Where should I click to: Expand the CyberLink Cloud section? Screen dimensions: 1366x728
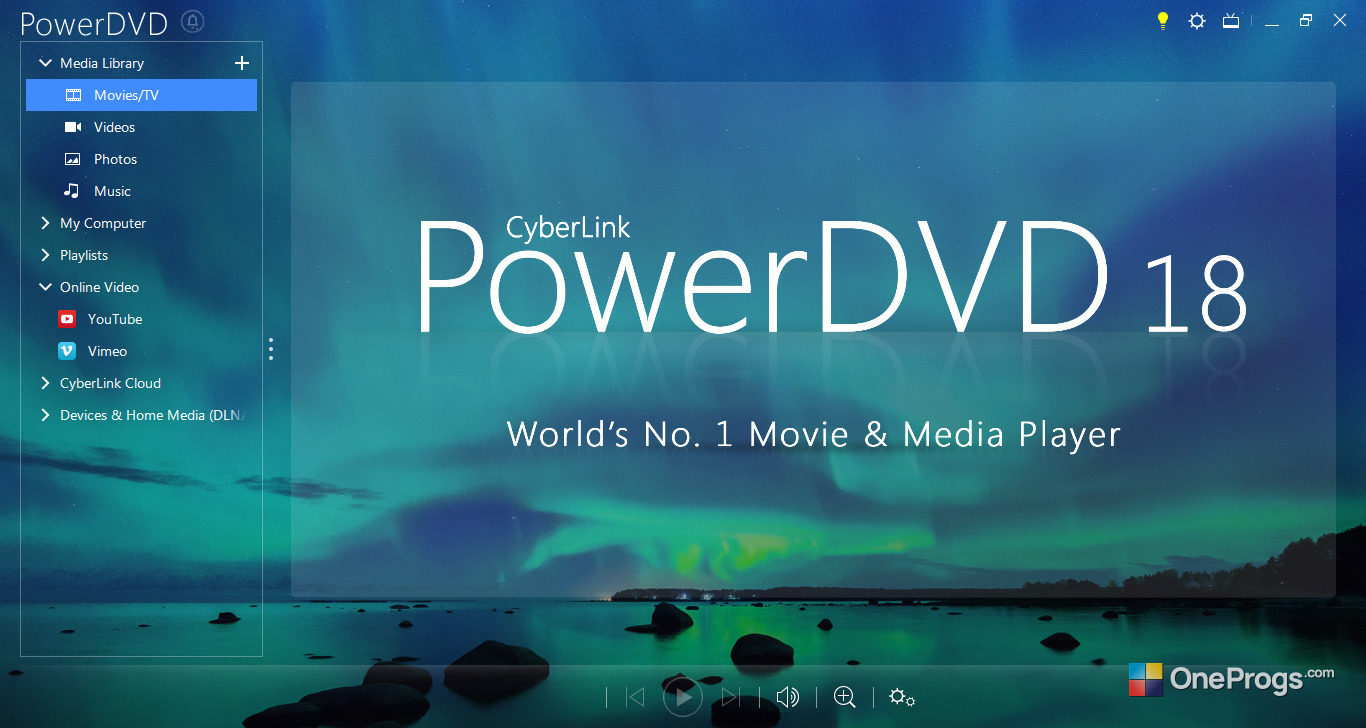click(x=45, y=383)
